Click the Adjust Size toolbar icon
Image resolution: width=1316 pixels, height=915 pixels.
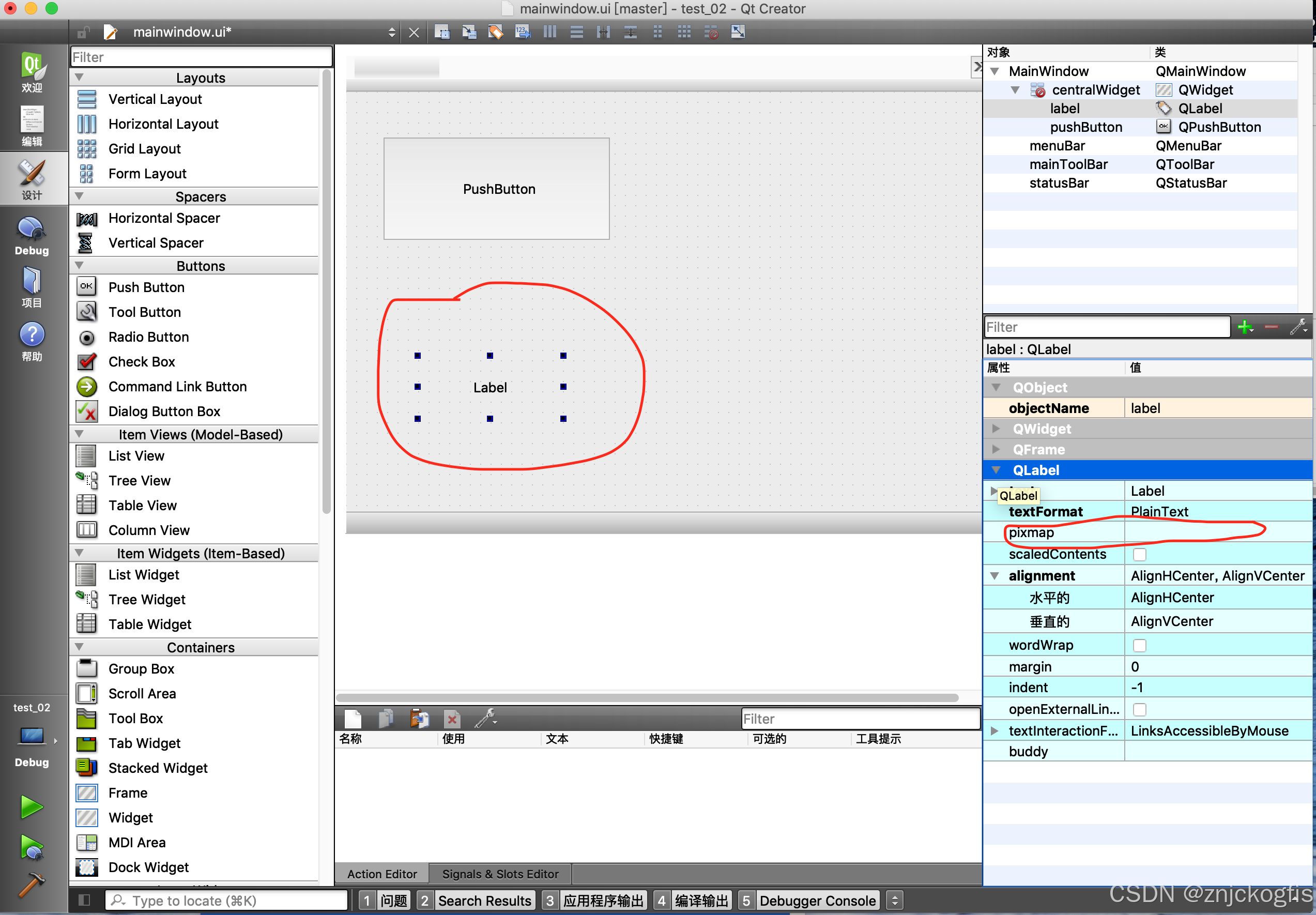738,32
